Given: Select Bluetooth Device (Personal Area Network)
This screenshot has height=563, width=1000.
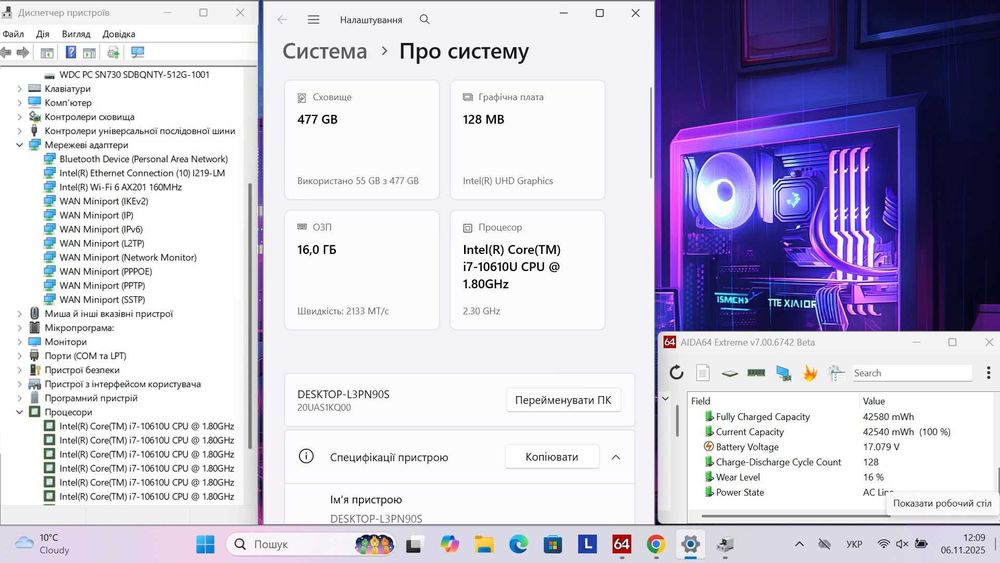Looking at the screenshot, I should coord(143,159).
